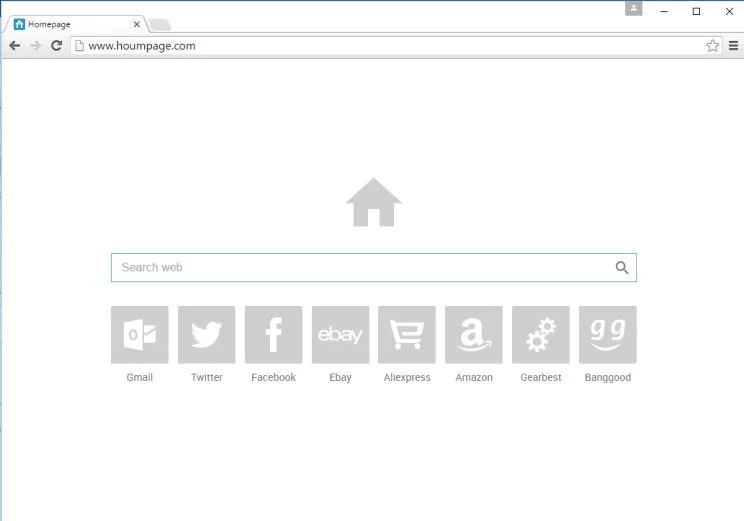Reload the page with the refresh icon
Image resolution: width=744 pixels, height=521 pixels.
56,46
